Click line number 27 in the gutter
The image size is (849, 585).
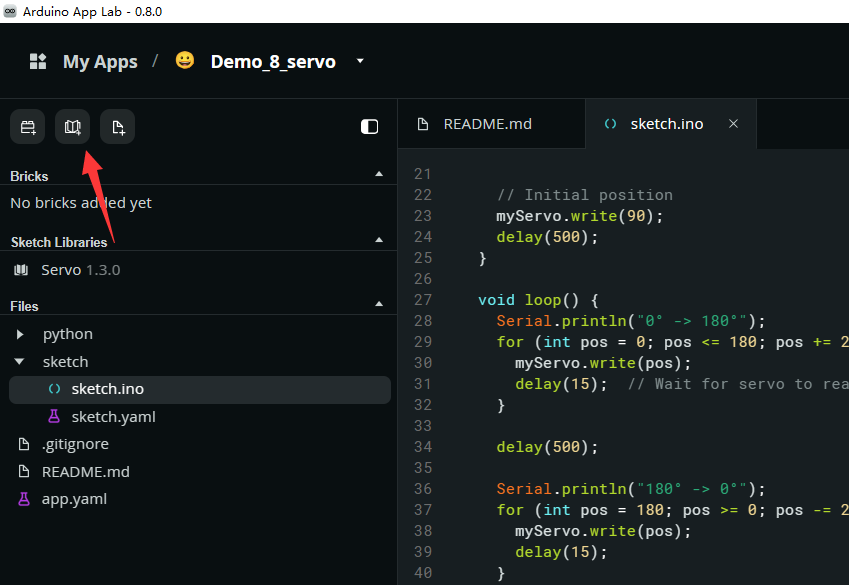[423, 300]
